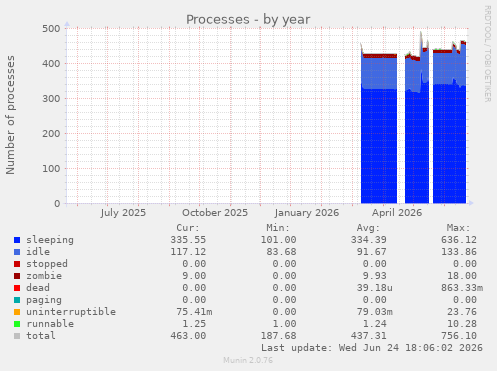The width and height of the screenshot is (497, 371).
Task: Click runnable current value 1.25
Action: pos(194,324)
